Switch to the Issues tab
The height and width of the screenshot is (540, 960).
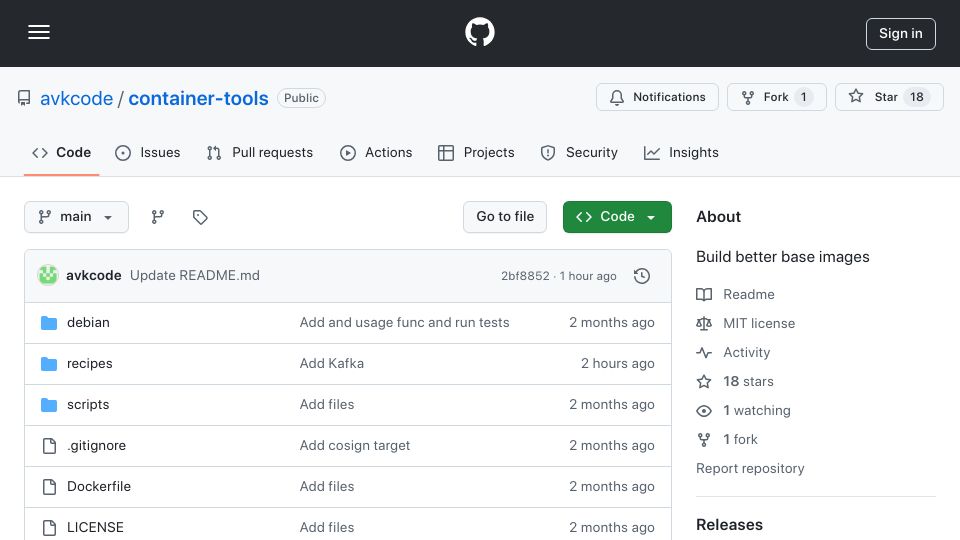click(148, 152)
